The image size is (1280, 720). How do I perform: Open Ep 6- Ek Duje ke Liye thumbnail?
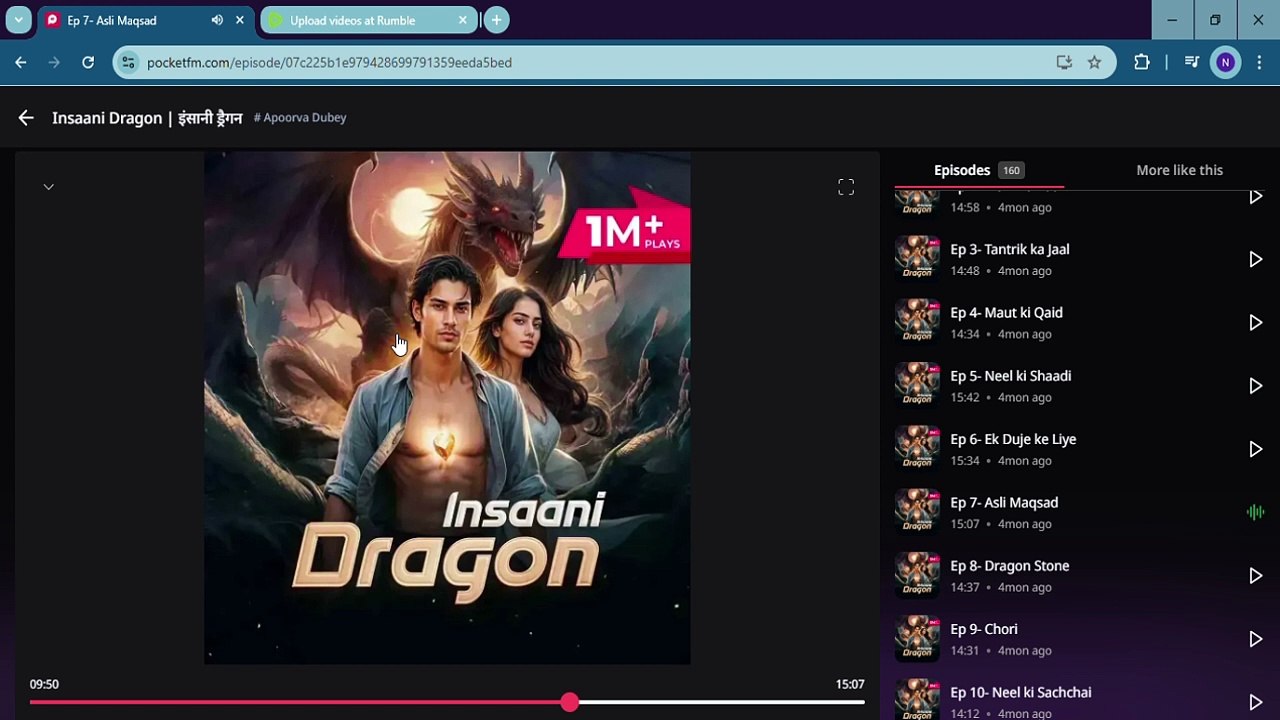(917, 449)
